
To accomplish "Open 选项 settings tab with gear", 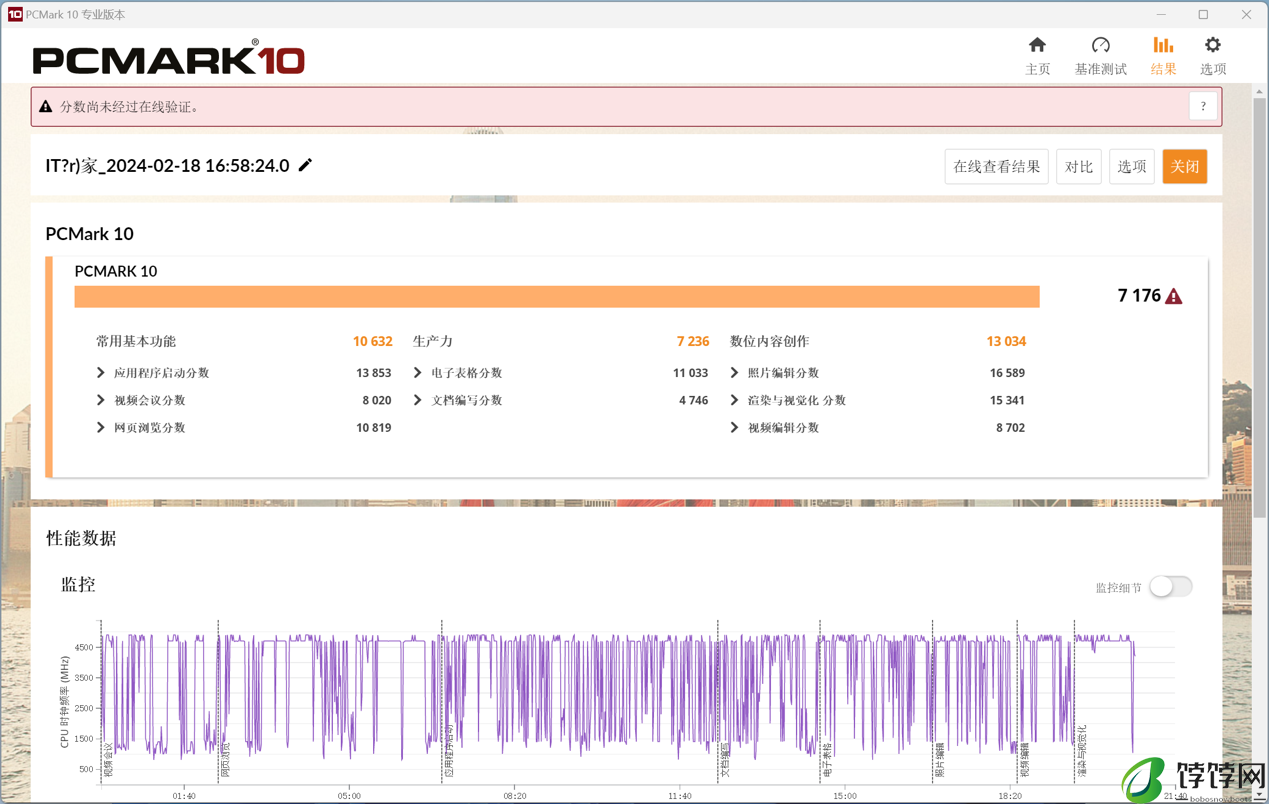I will 1213,56.
